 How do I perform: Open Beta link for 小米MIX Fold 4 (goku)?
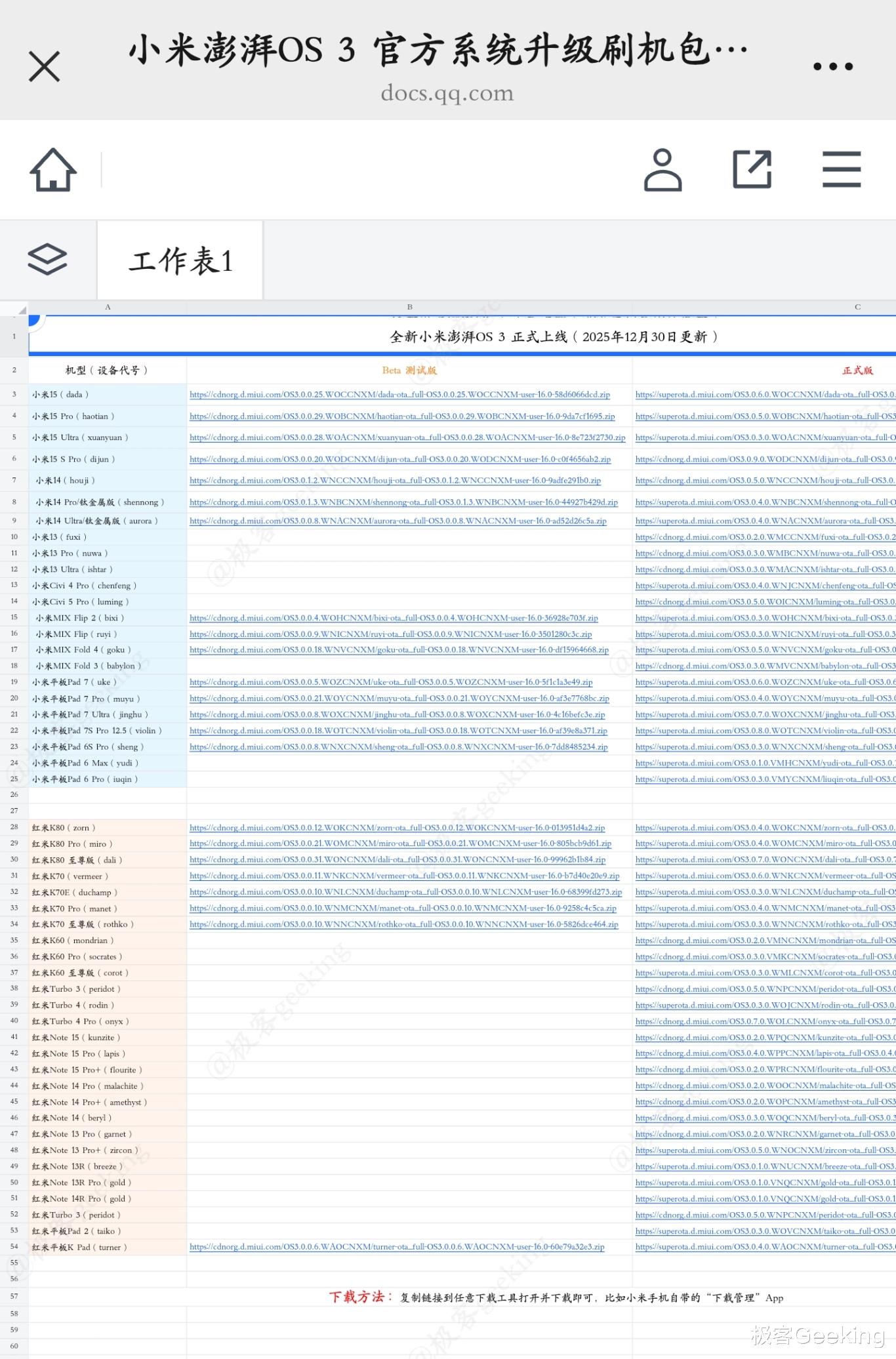[x=399, y=650]
